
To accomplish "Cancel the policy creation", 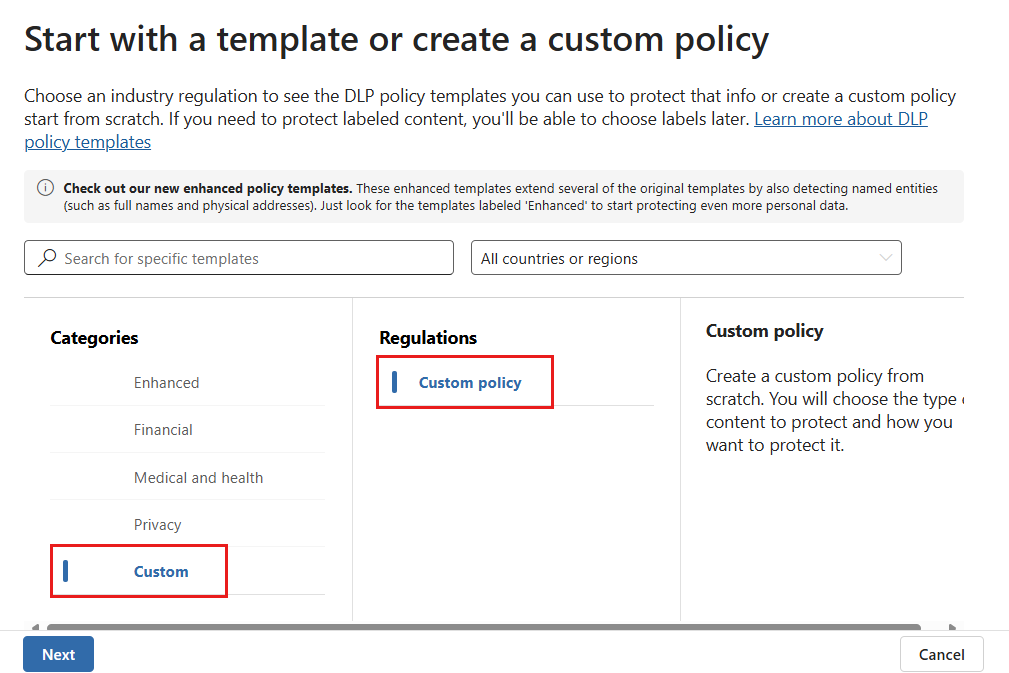I will click(941, 654).
